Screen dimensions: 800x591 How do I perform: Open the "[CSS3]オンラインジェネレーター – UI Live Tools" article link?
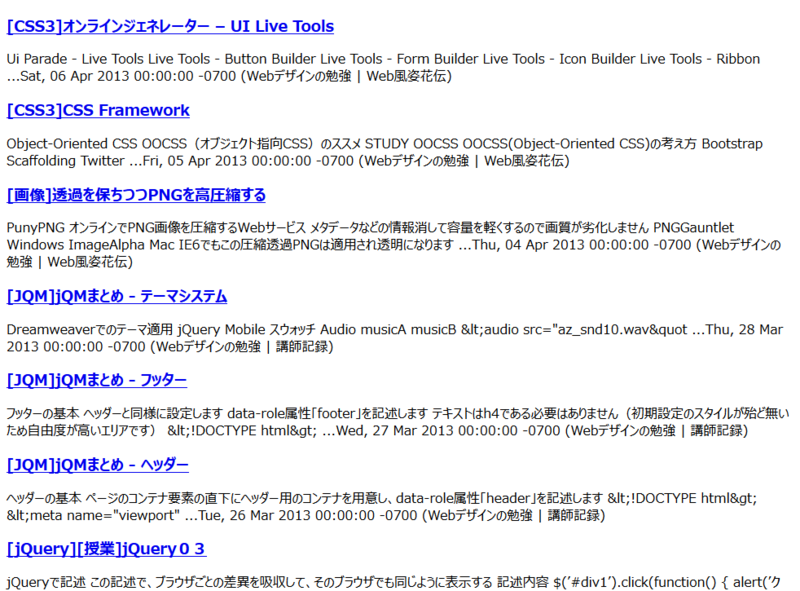pyautogui.click(x=170, y=26)
